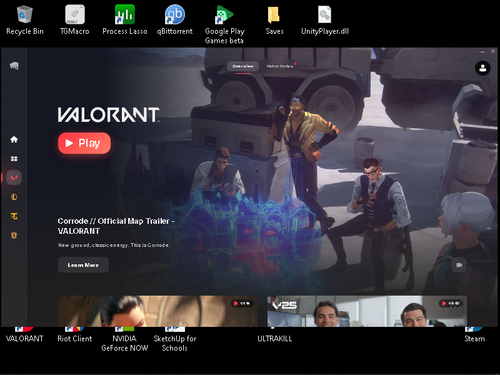500x375 pixels.
Task: Select the Riot Client desktop shortcut label
Action: tap(75, 338)
